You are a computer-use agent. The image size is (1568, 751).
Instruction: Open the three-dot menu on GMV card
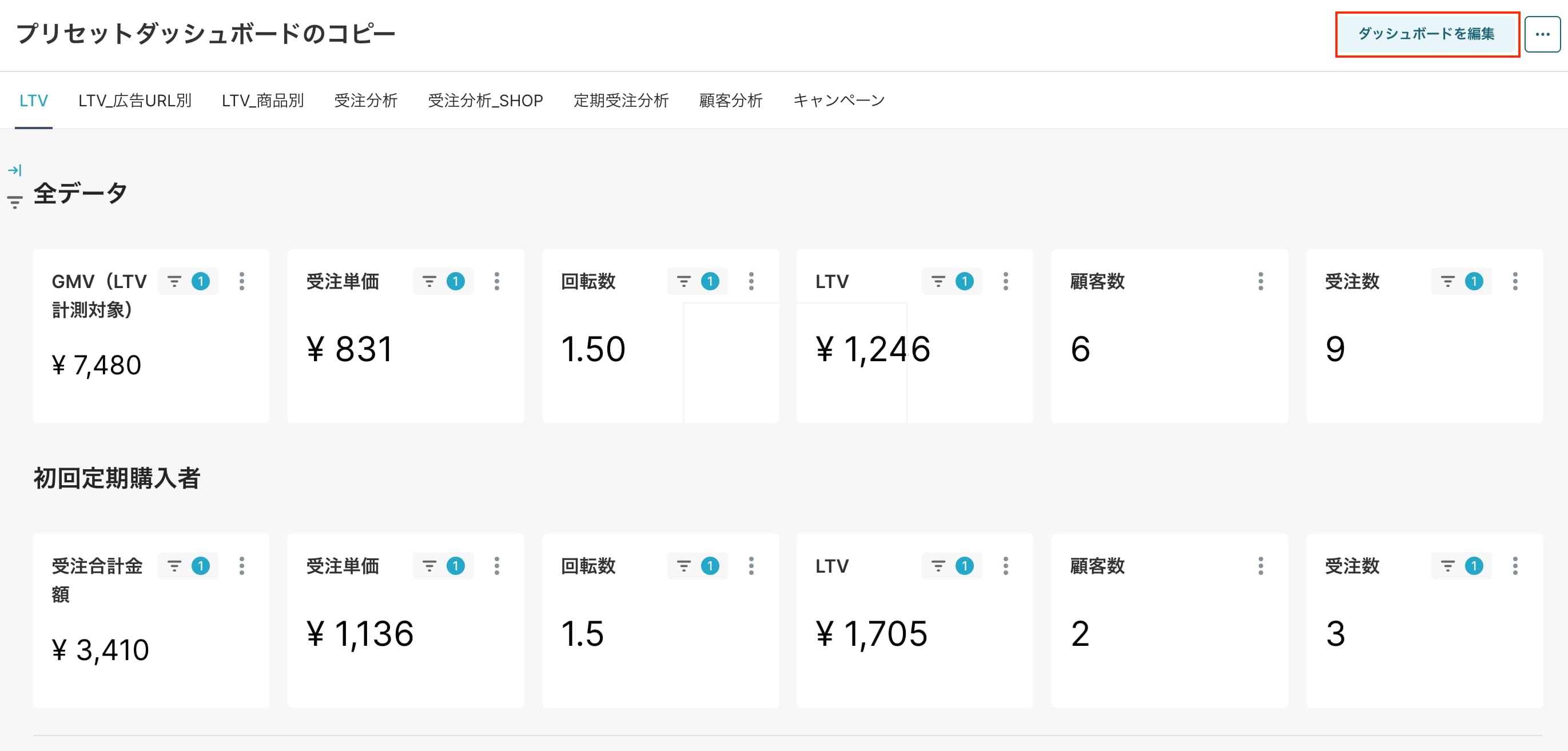coord(242,281)
